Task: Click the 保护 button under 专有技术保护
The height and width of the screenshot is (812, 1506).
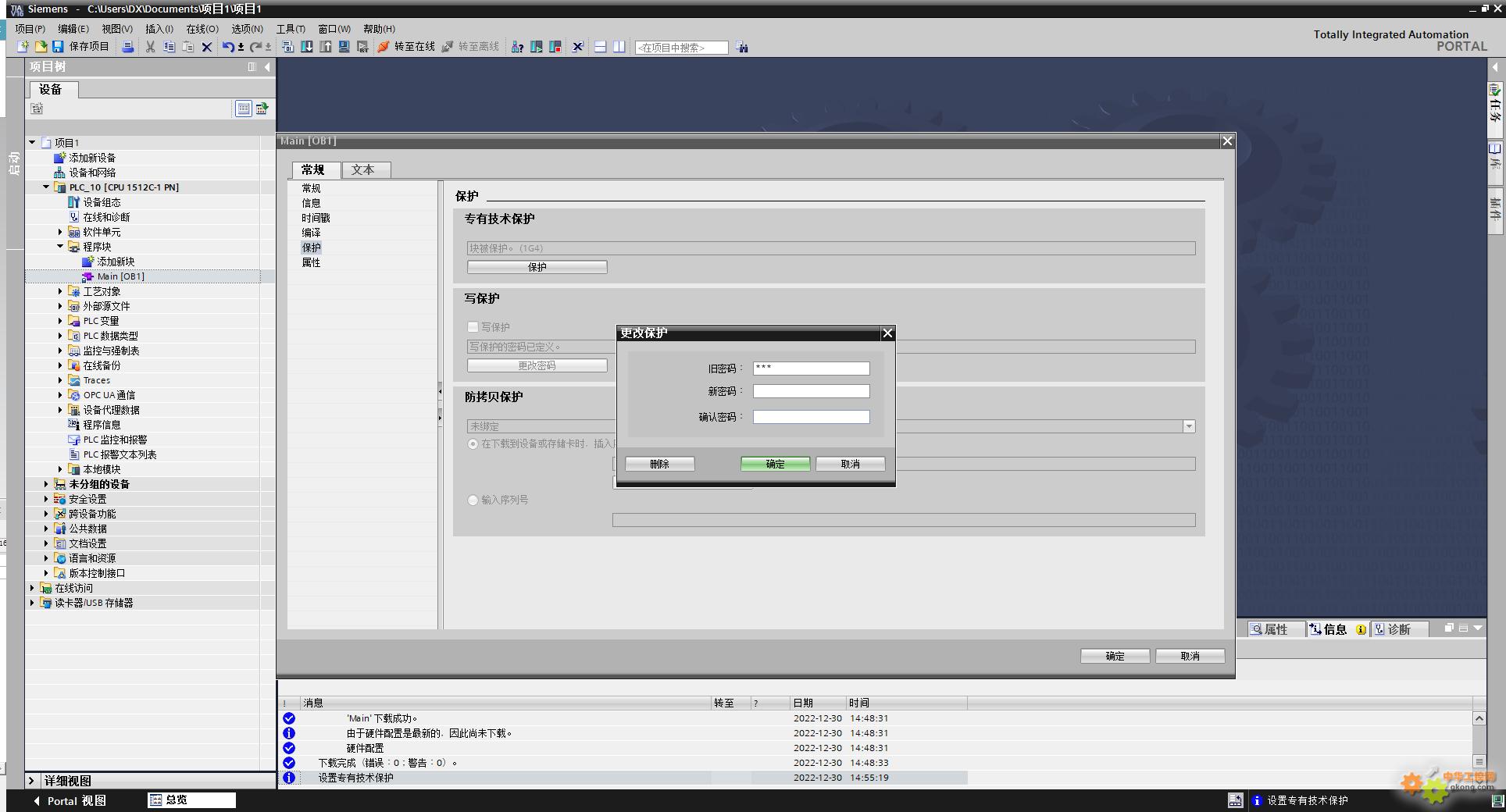Action: (x=537, y=267)
